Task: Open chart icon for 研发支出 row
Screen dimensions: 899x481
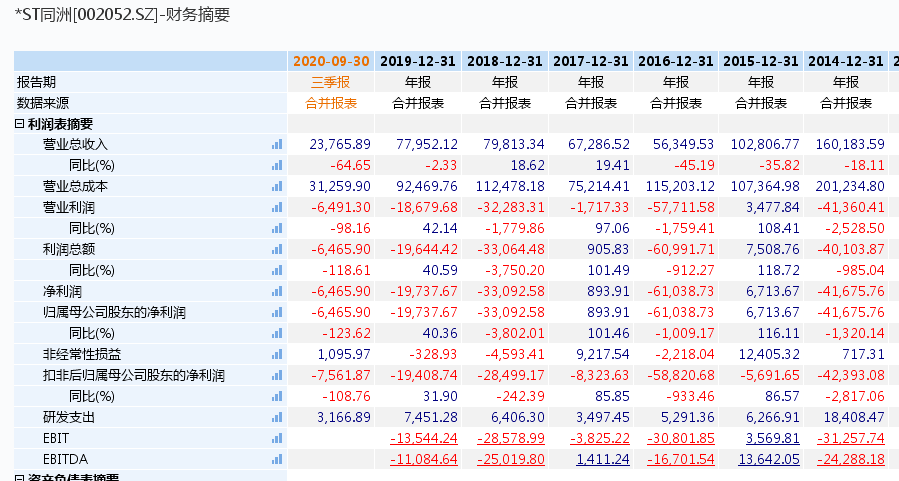Action: tap(277, 417)
